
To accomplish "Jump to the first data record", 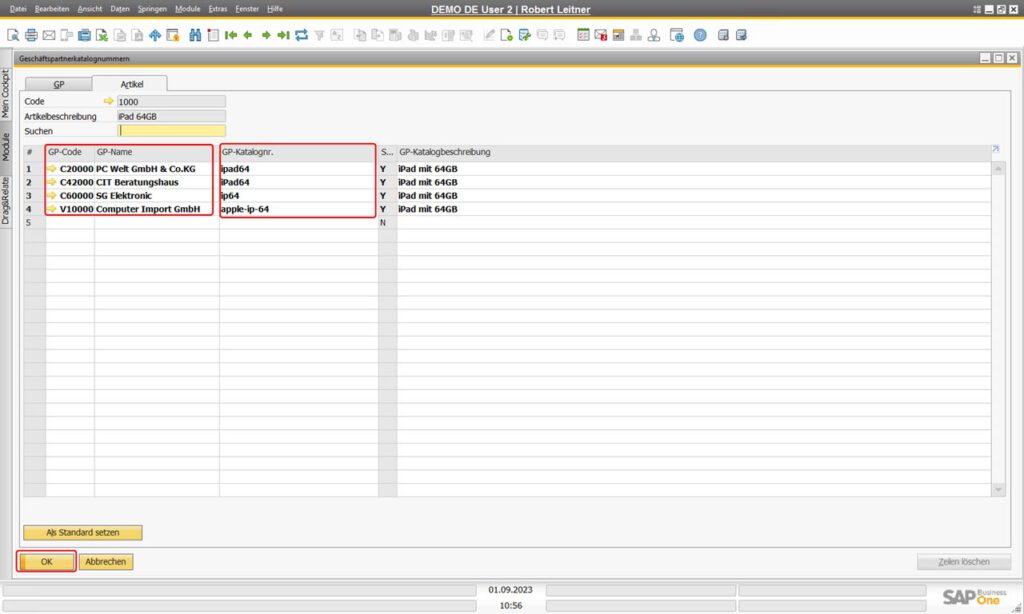I will click(231, 35).
